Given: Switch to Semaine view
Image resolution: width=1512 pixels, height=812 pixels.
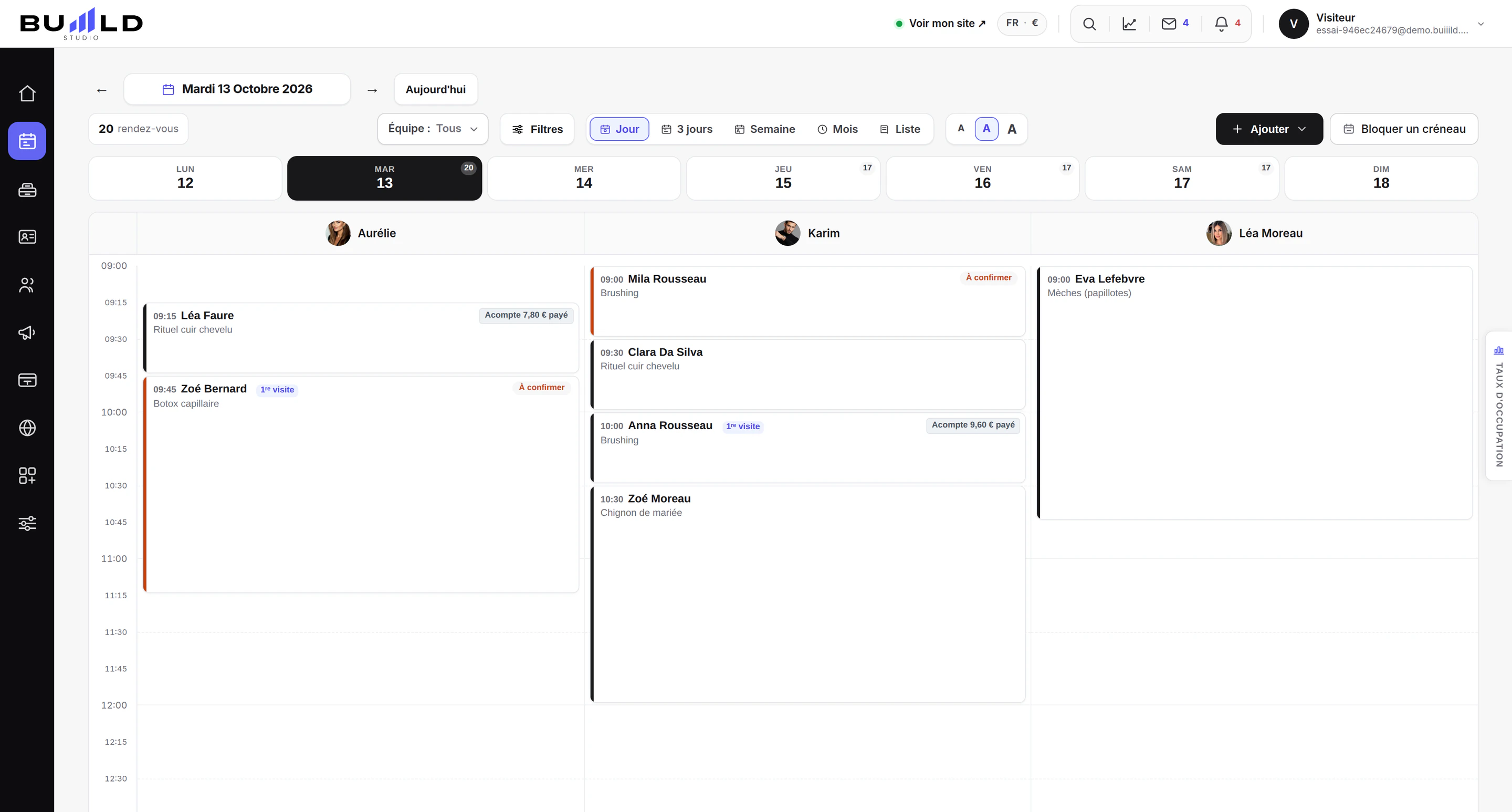Looking at the screenshot, I should pos(765,129).
